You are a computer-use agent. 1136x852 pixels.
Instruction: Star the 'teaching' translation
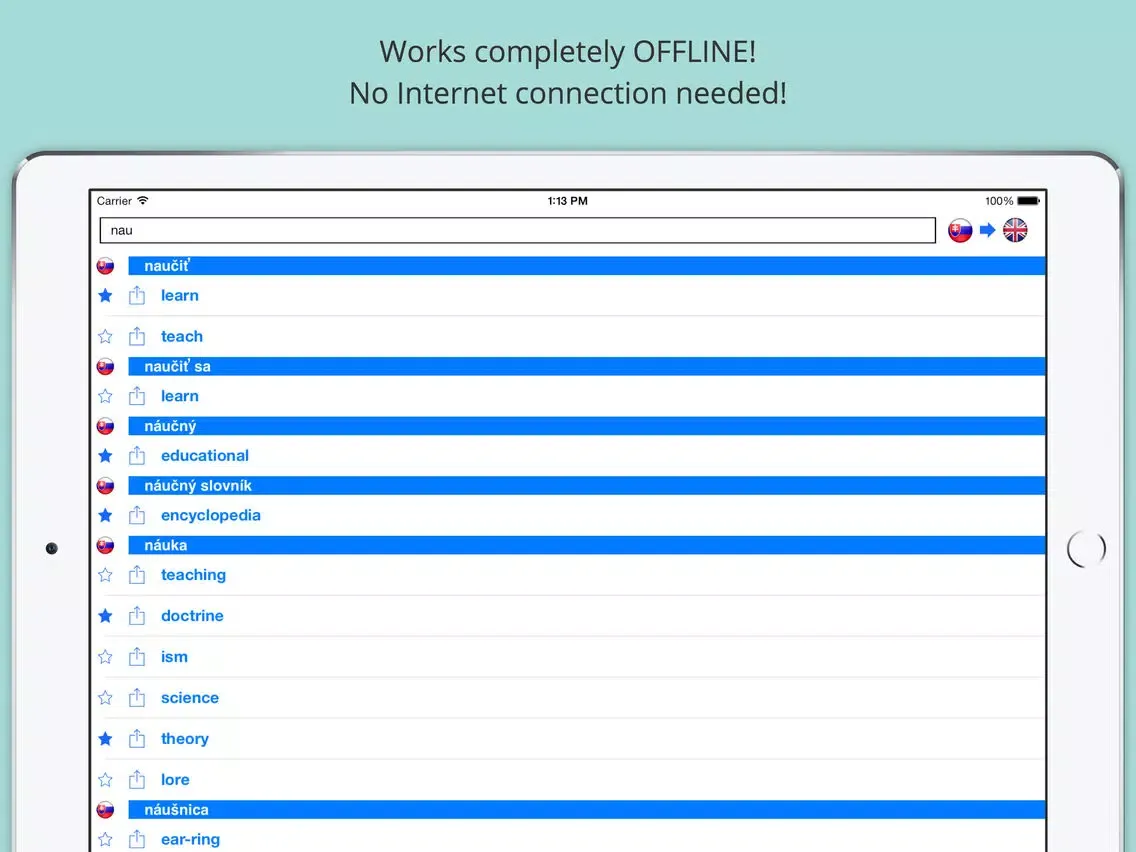point(106,575)
